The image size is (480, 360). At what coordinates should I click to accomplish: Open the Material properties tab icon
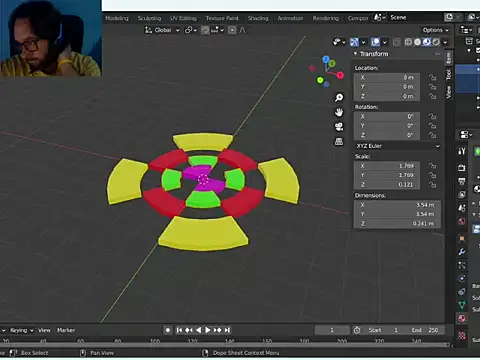(x=462, y=318)
